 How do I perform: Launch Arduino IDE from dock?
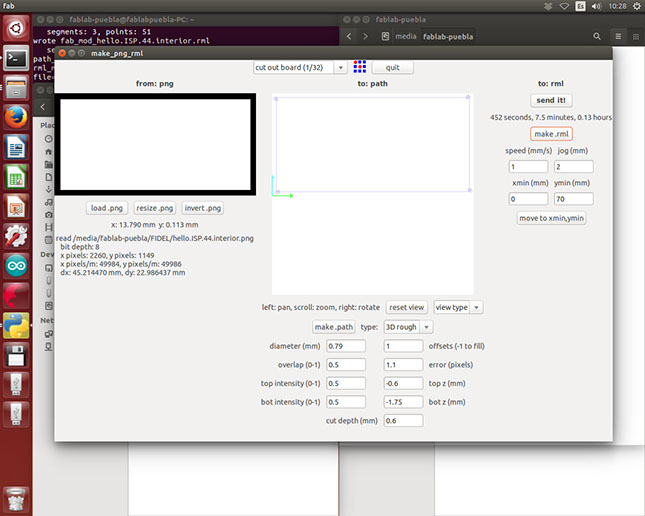click(16, 265)
